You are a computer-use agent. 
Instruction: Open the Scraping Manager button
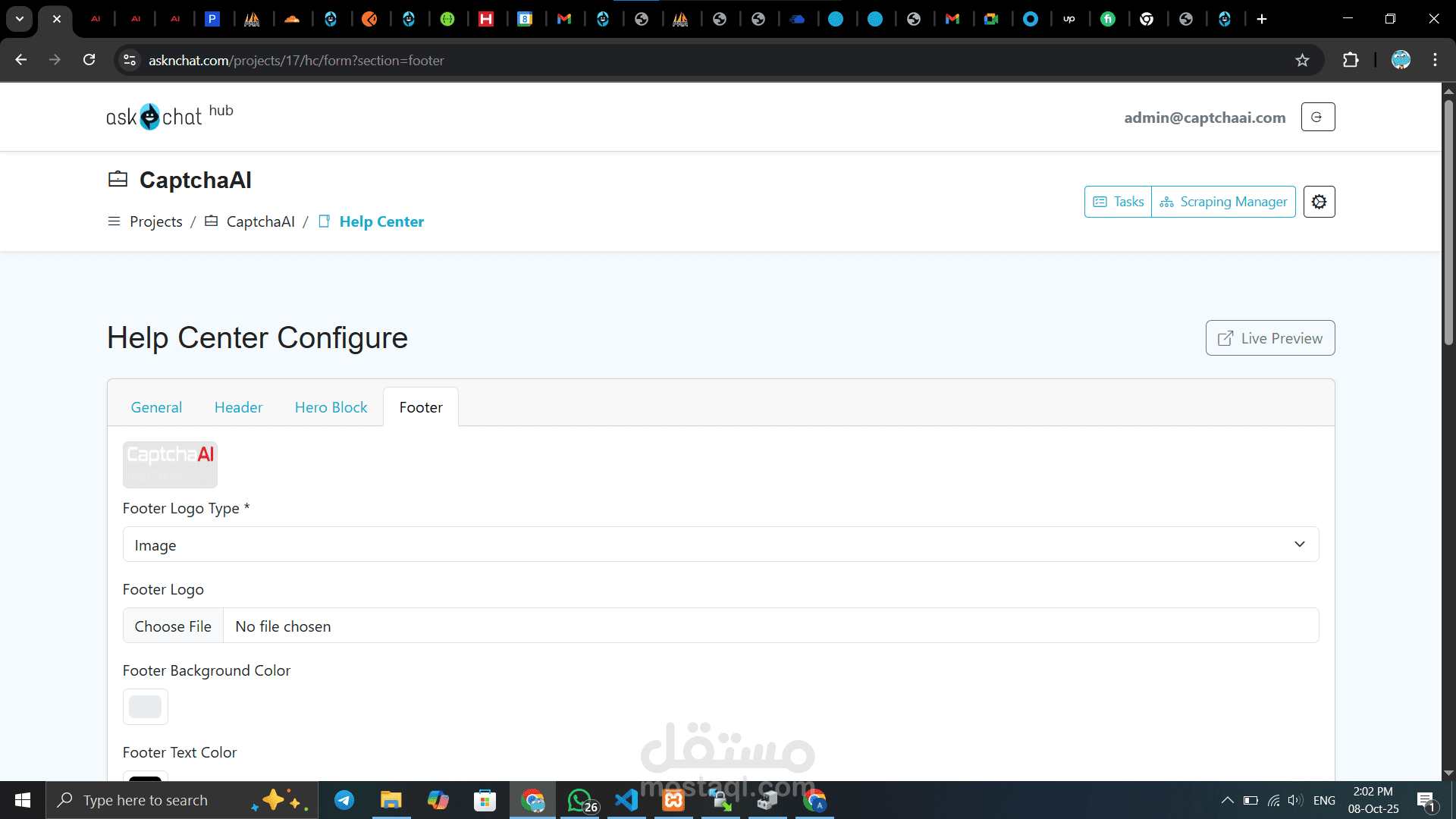pyautogui.click(x=1223, y=202)
